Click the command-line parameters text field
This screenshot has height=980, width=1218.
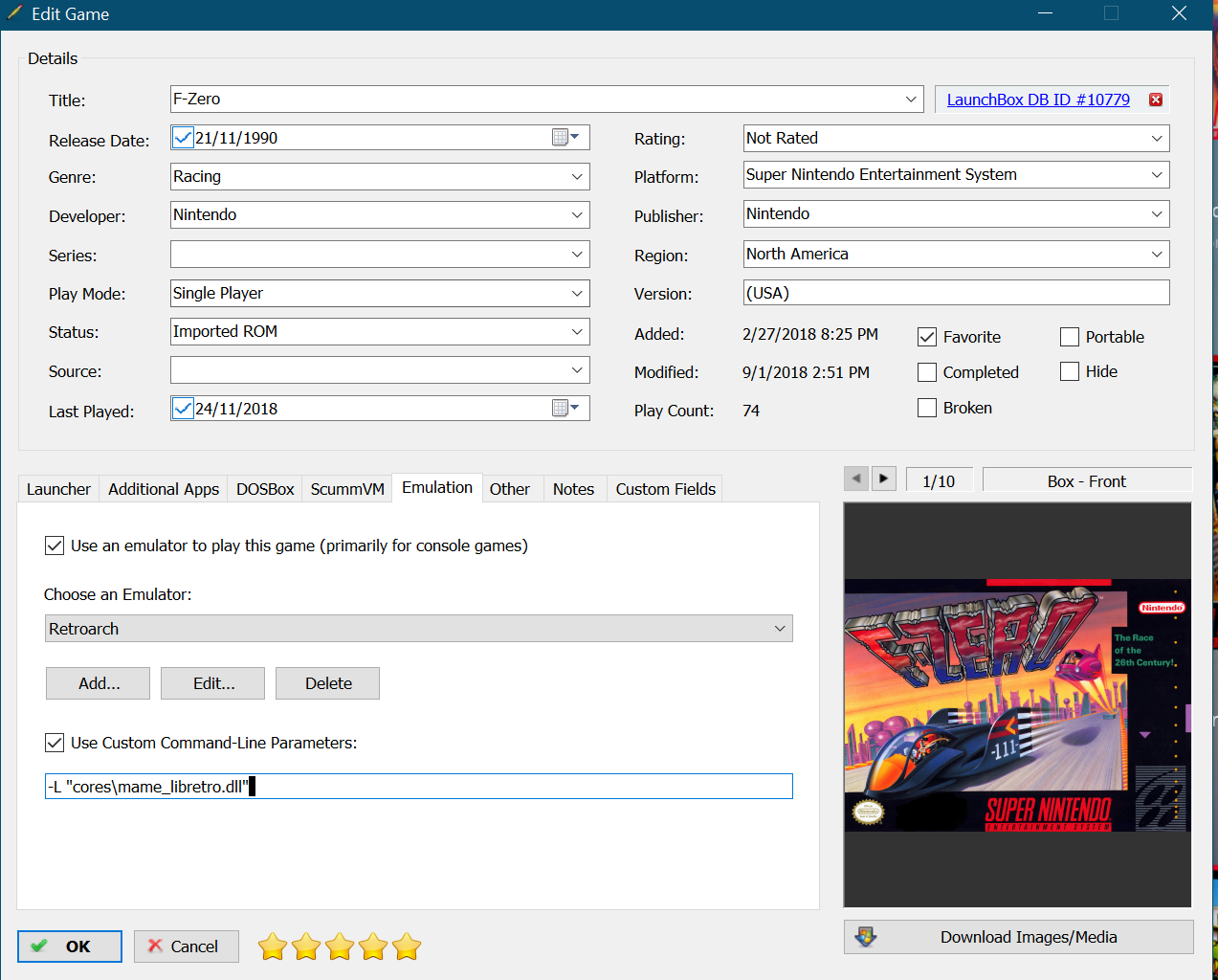pos(419,786)
